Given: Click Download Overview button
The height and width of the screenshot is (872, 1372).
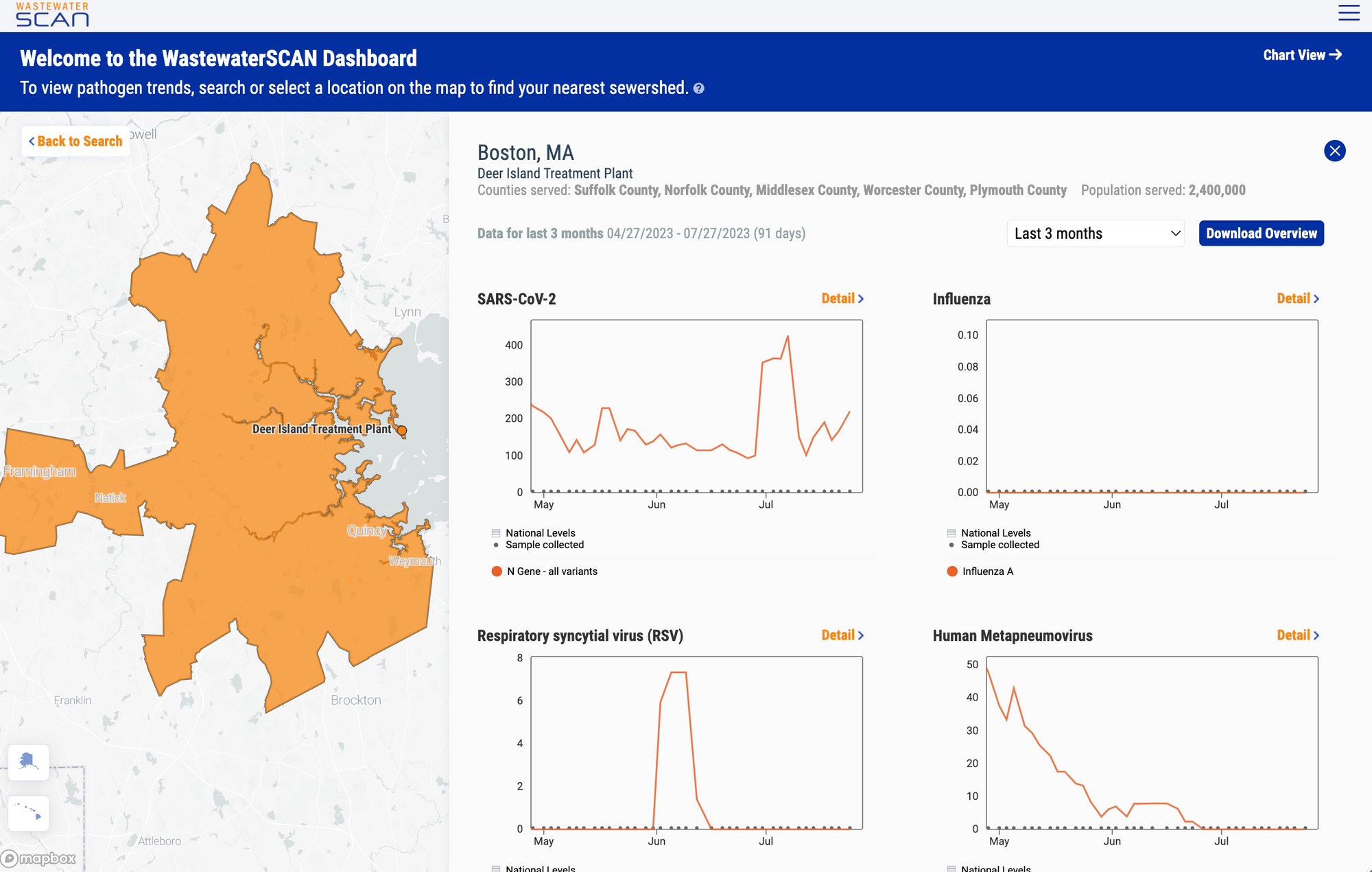Looking at the screenshot, I should click(x=1261, y=233).
